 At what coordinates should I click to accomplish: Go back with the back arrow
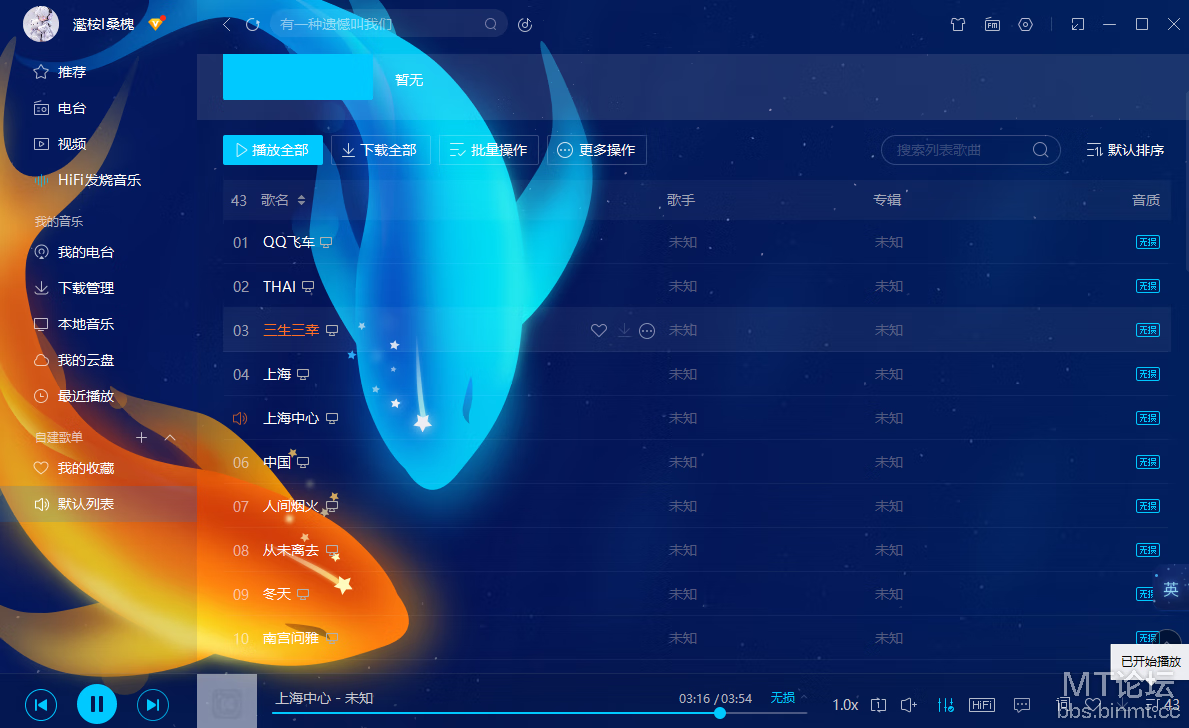(227, 24)
